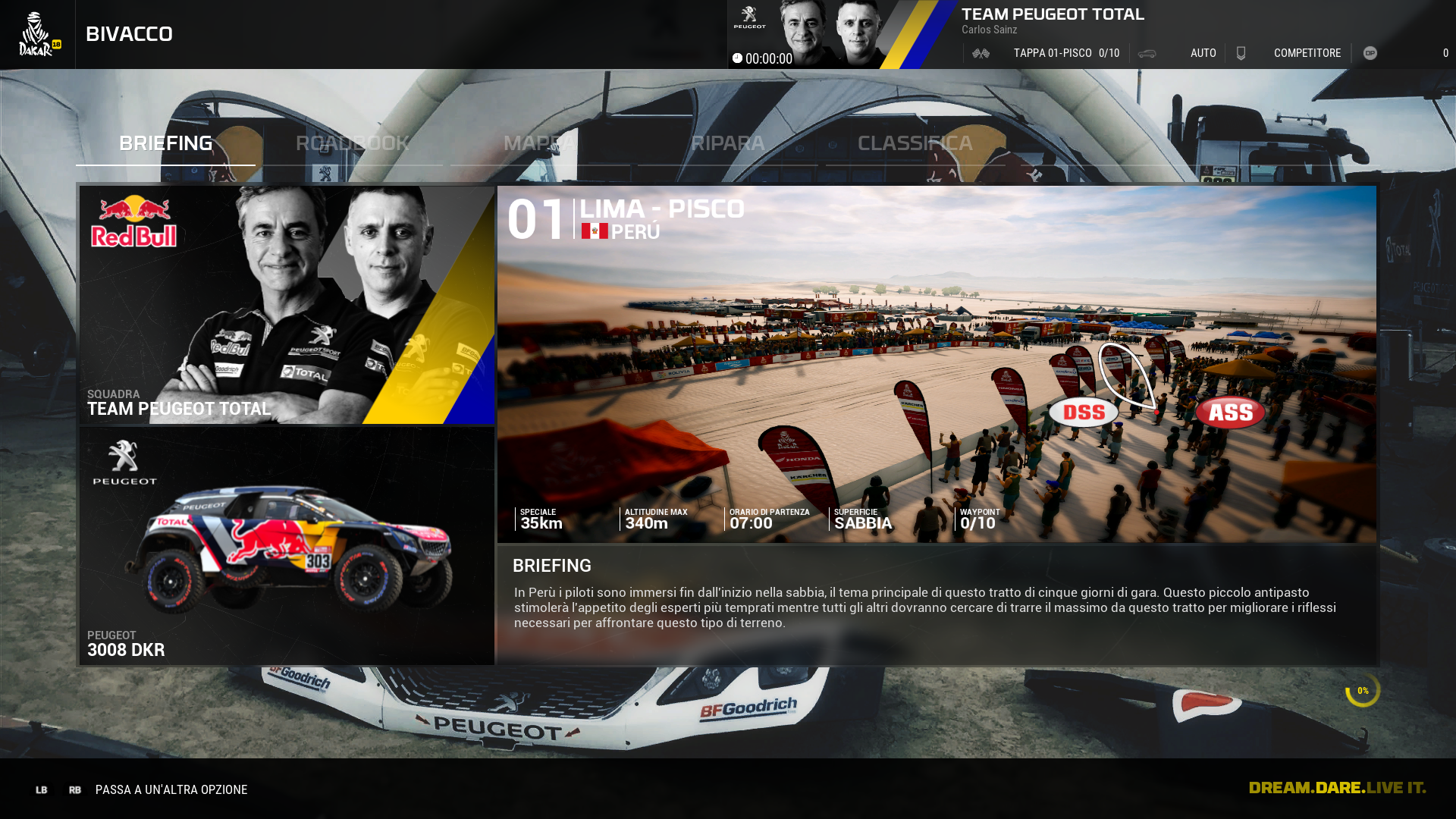Click the car category icon beside AUTO
The height and width of the screenshot is (819, 1456).
1147,54
